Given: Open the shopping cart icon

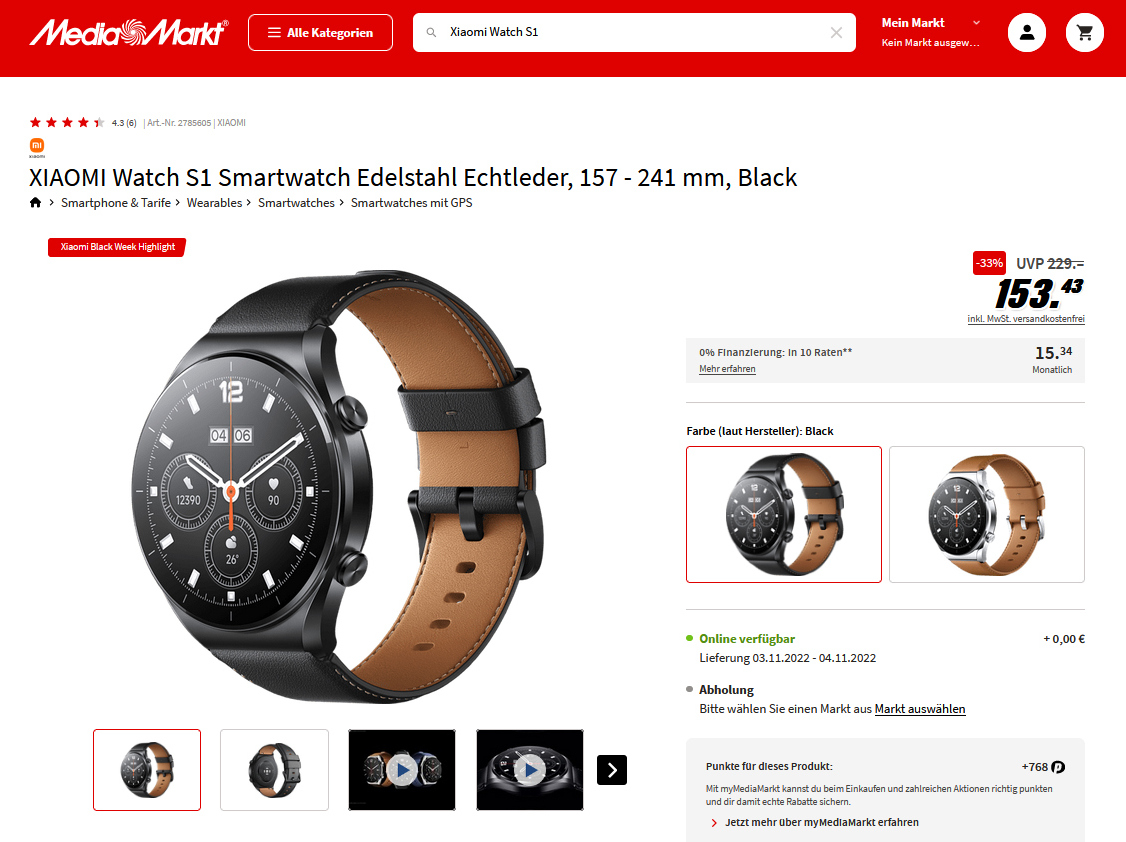Looking at the screenshot, I should [1084, 32].
